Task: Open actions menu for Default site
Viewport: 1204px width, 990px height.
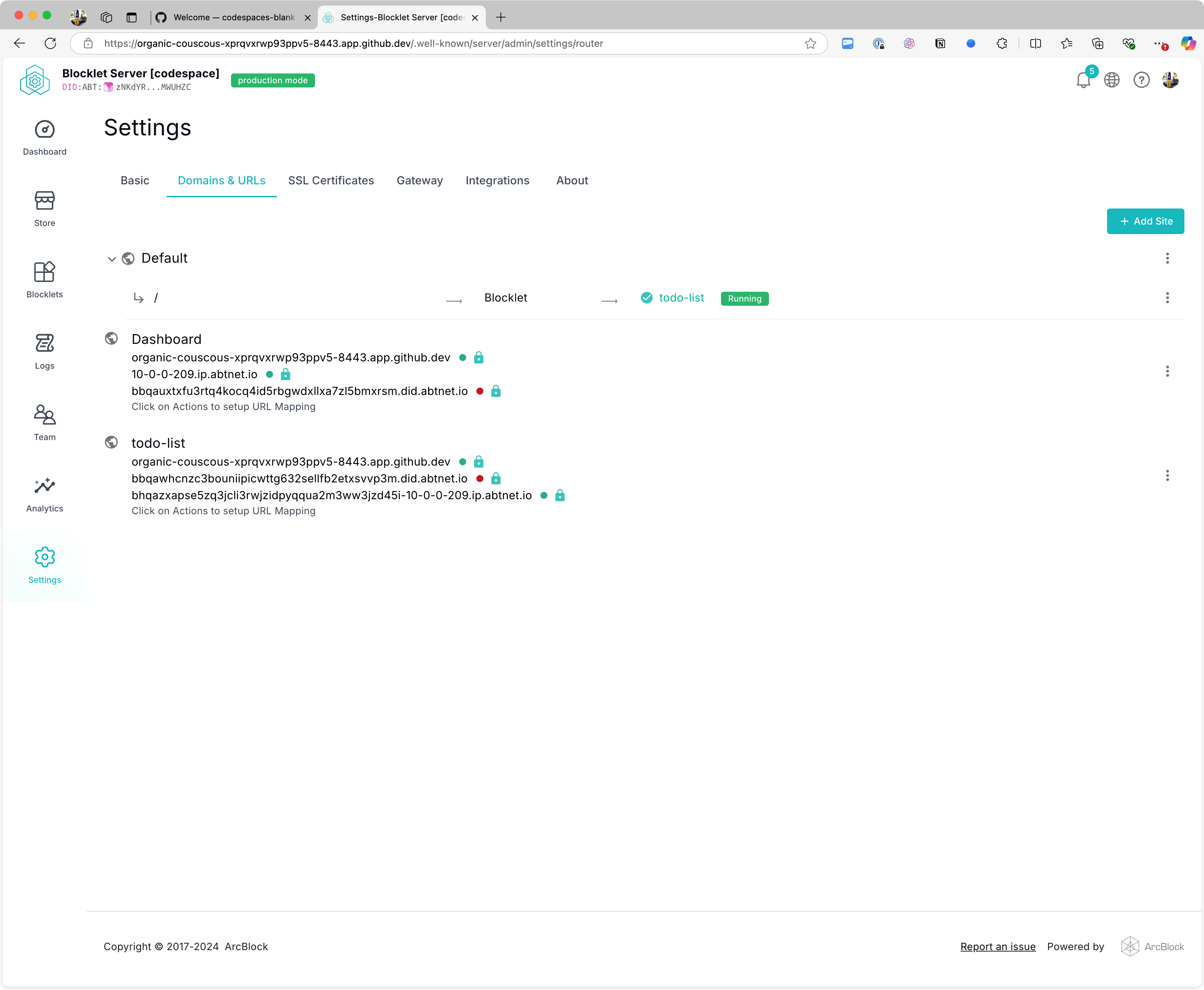Action: point(1167,258)
